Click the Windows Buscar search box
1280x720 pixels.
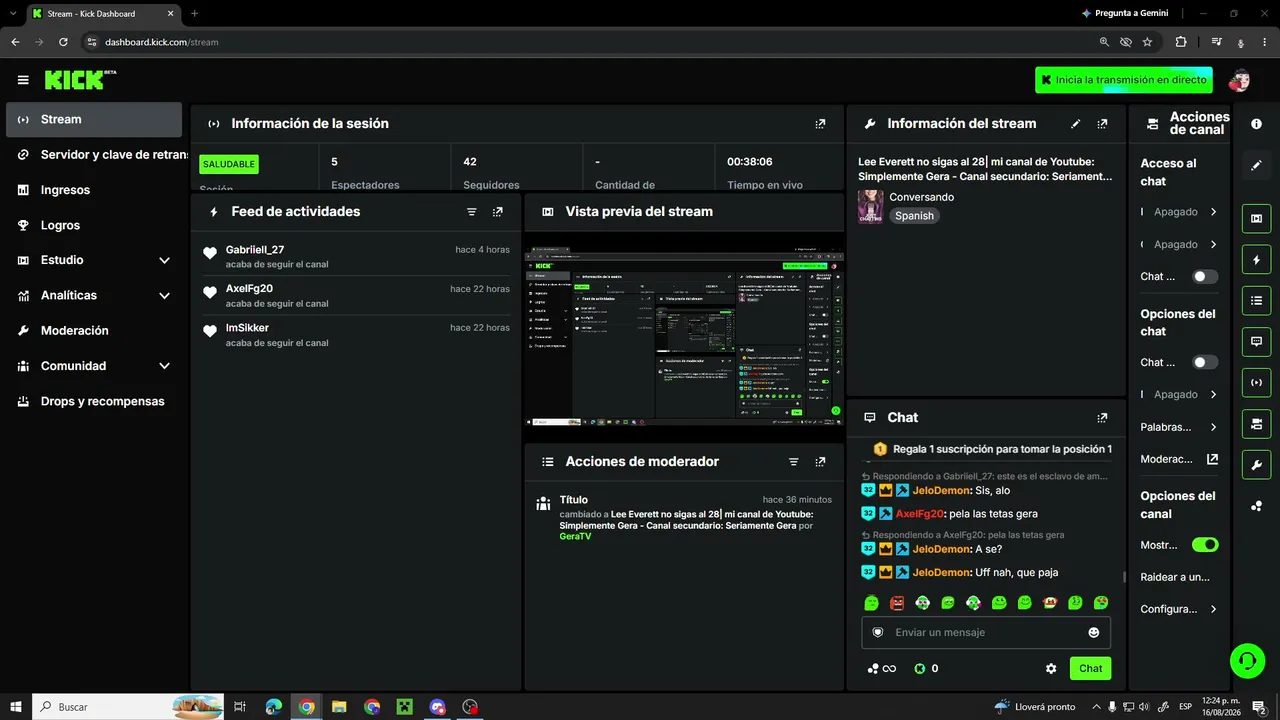click(128, 707)
